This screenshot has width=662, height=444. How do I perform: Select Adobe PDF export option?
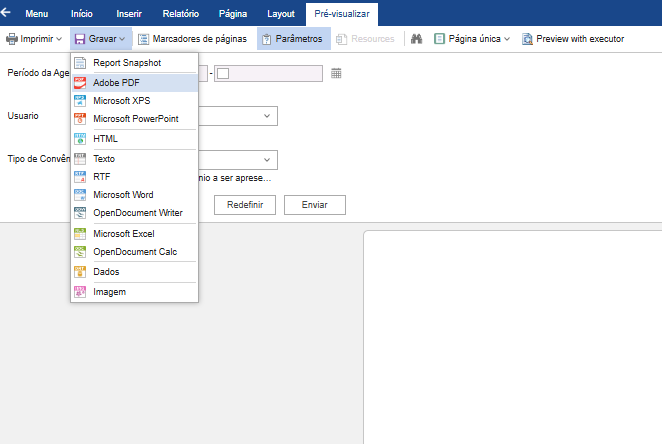[x=135, y=83]
